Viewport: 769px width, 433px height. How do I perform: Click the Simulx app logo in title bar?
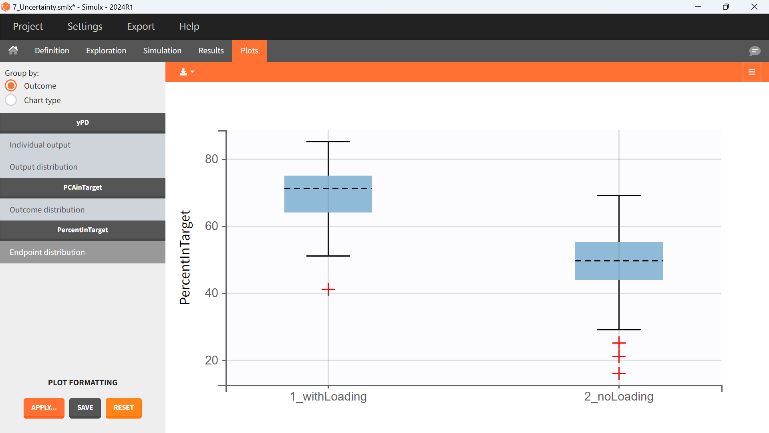(6, 6)
